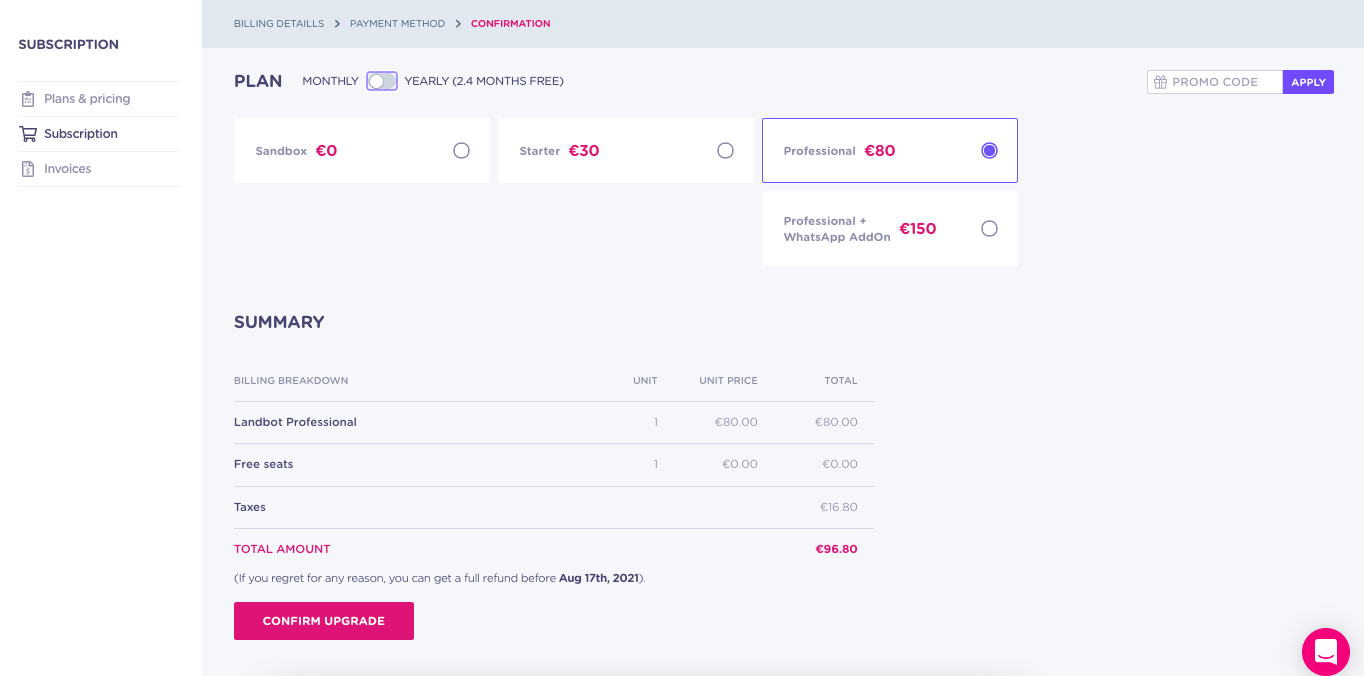This screenshot has height=676, width=1364.
Task: Go to Billing Details breadcrumb step
Action: [x=279, y=23]
